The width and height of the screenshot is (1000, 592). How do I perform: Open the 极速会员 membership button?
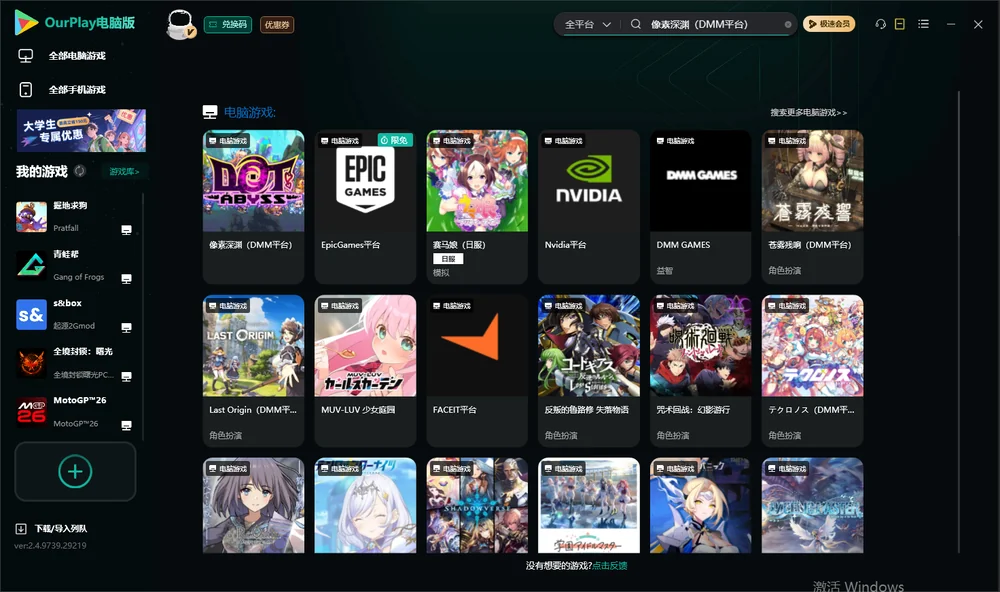[828, 24]
